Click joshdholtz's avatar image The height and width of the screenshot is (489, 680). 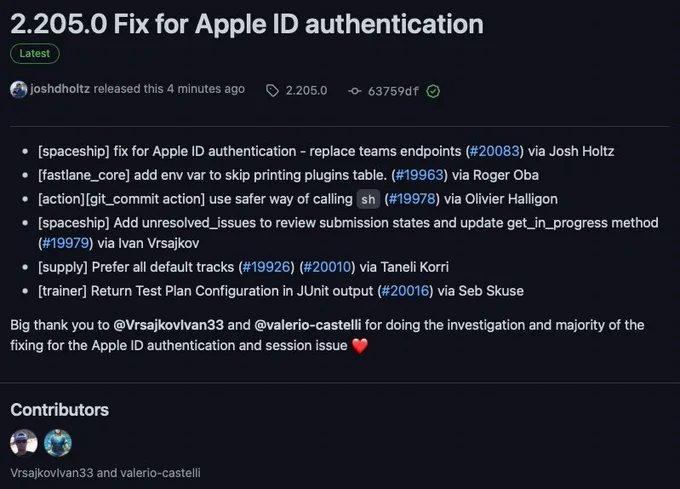19,90
